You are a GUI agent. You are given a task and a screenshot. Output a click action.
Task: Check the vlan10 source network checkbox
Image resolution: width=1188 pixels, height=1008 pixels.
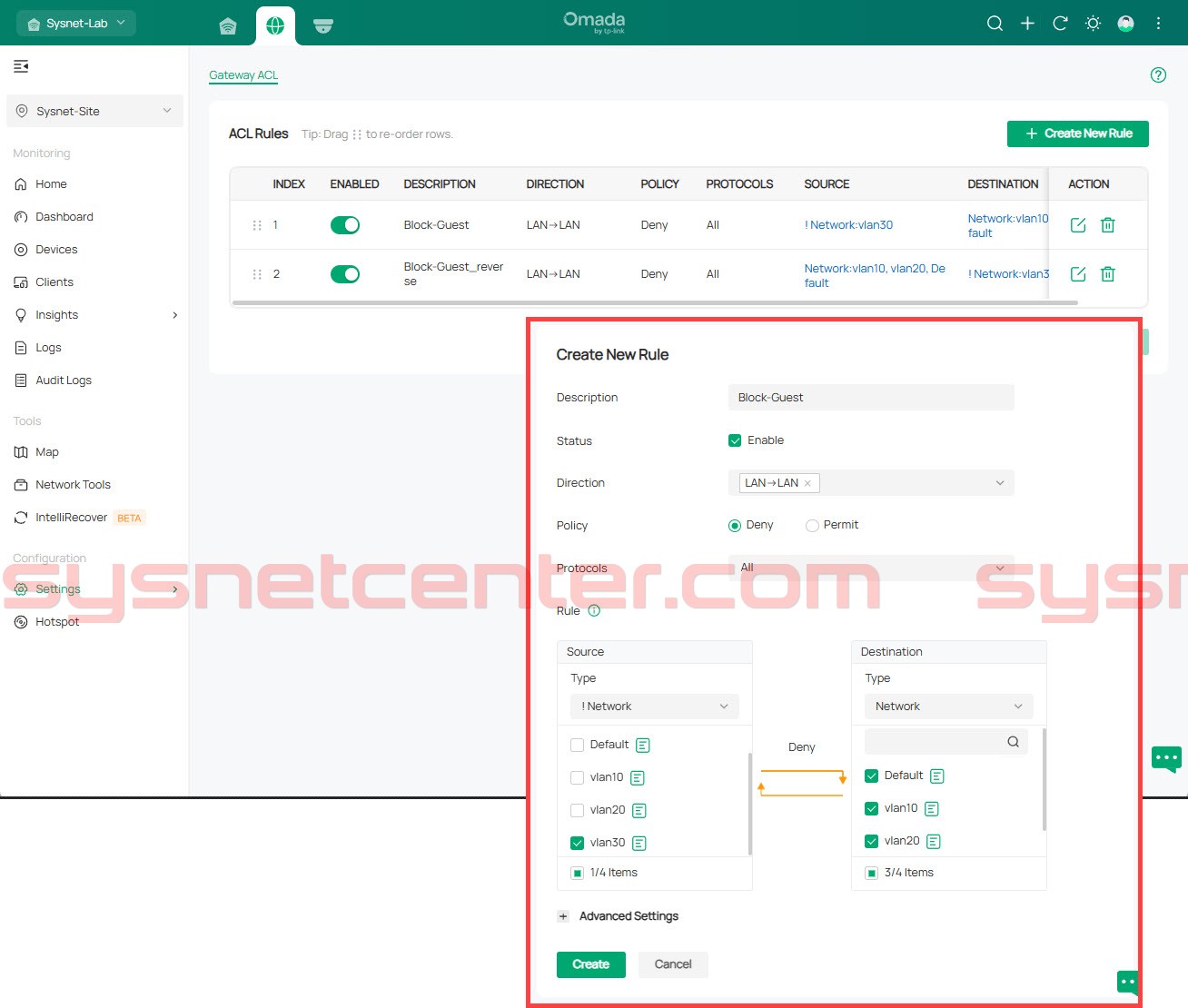click(577, 778)
